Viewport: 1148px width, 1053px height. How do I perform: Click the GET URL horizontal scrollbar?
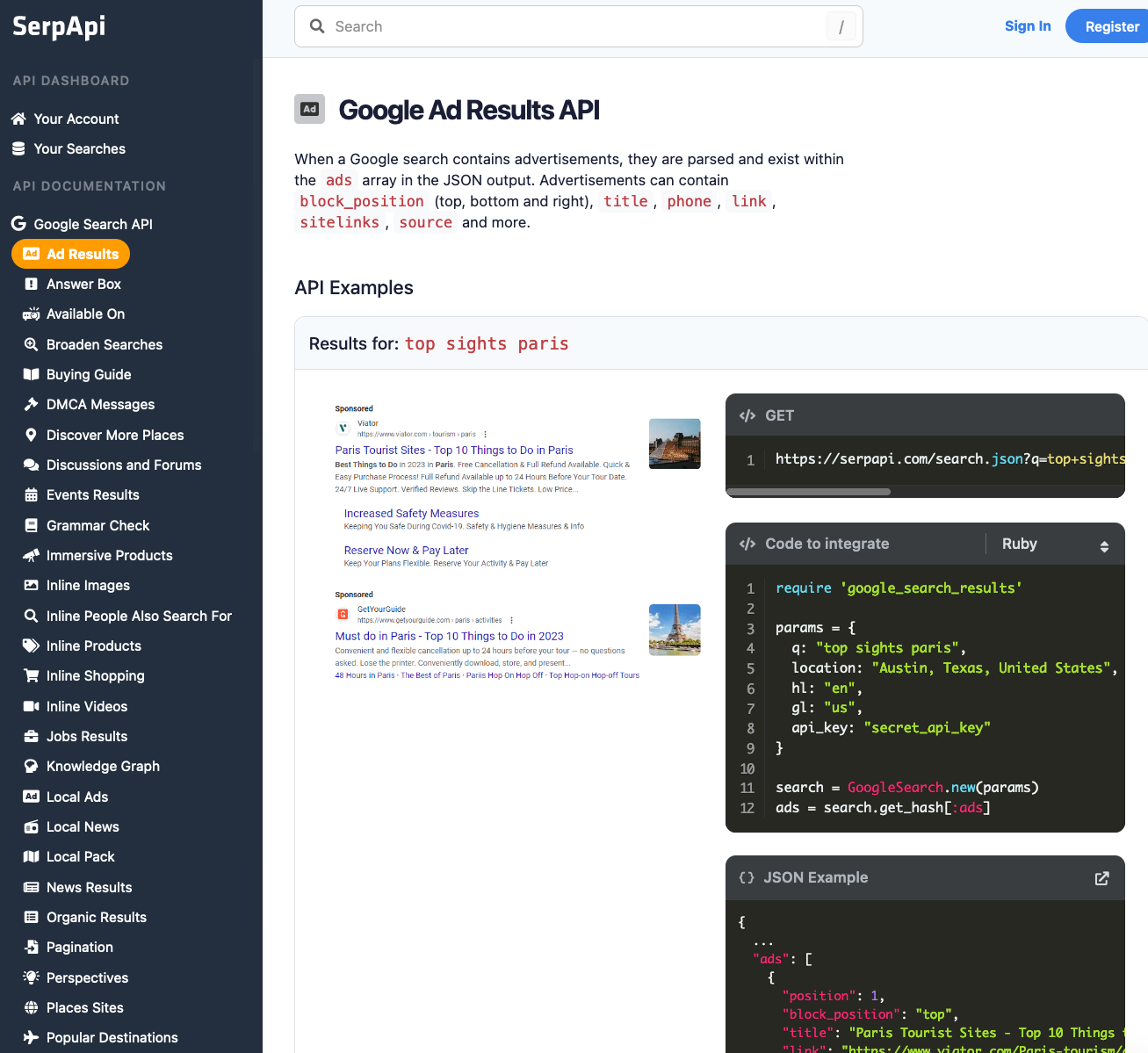808,492
